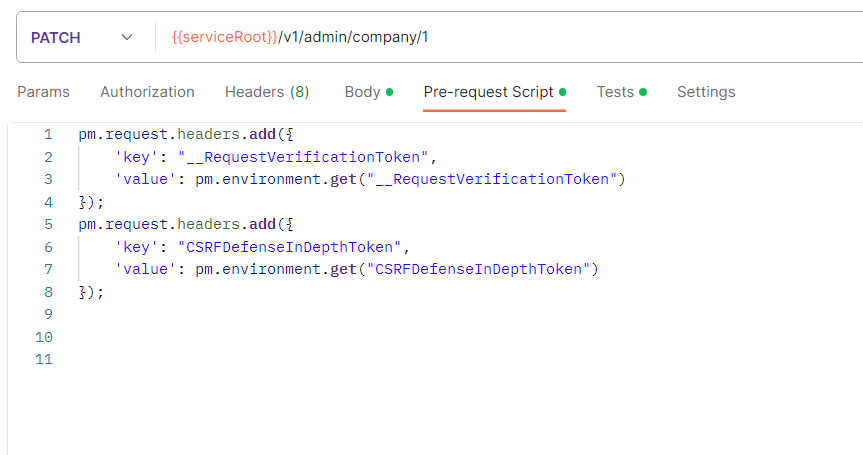Click the green dot beside Body

pos(390,92)
